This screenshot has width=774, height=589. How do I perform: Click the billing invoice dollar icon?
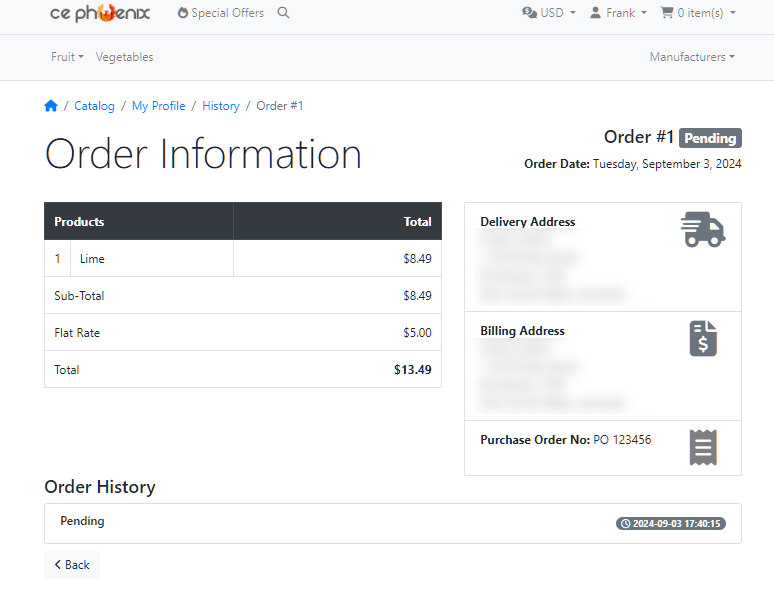click(x=703, y=339)
